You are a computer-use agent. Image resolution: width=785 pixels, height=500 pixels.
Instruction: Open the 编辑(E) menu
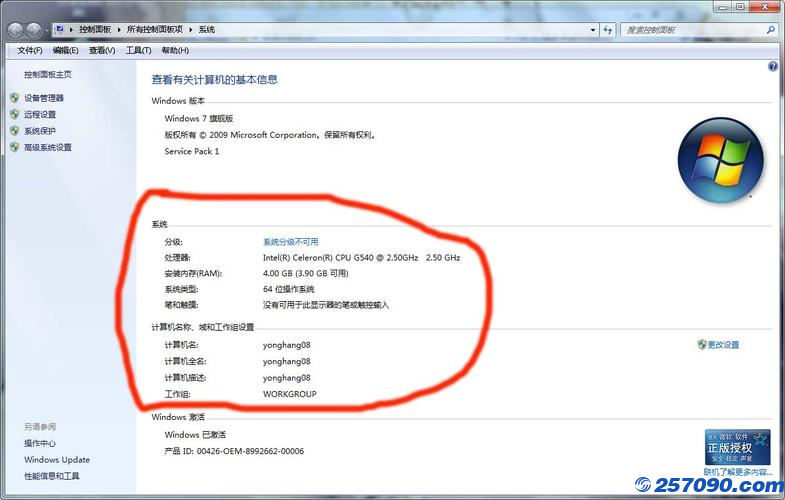66,50
